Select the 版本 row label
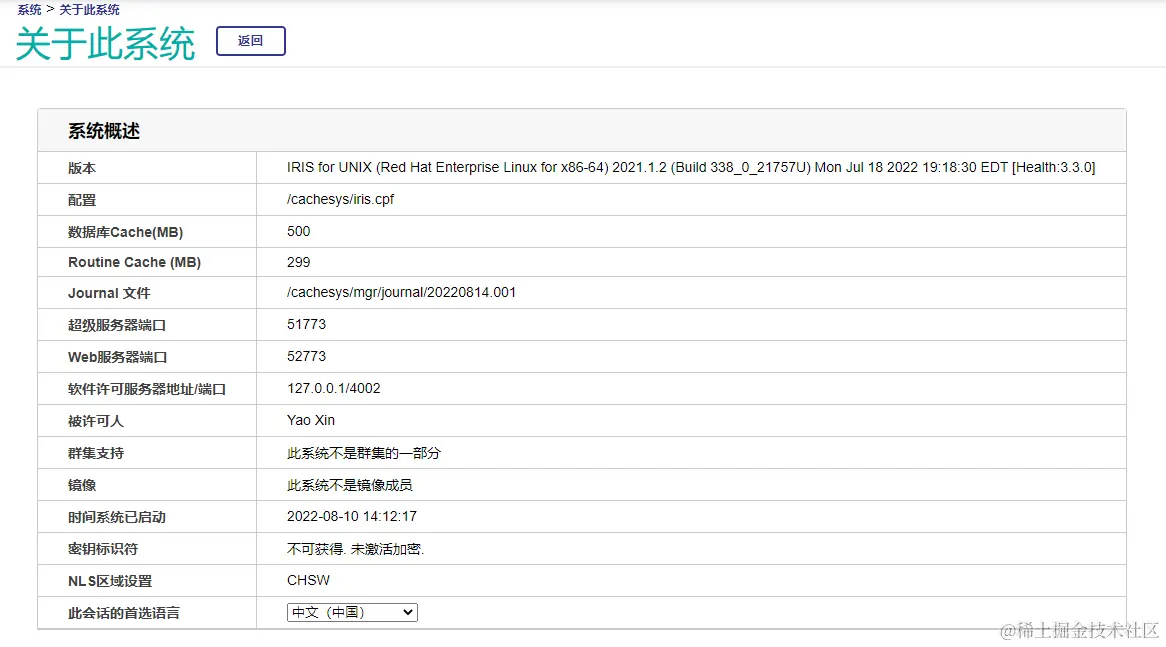 click(82, 168)
